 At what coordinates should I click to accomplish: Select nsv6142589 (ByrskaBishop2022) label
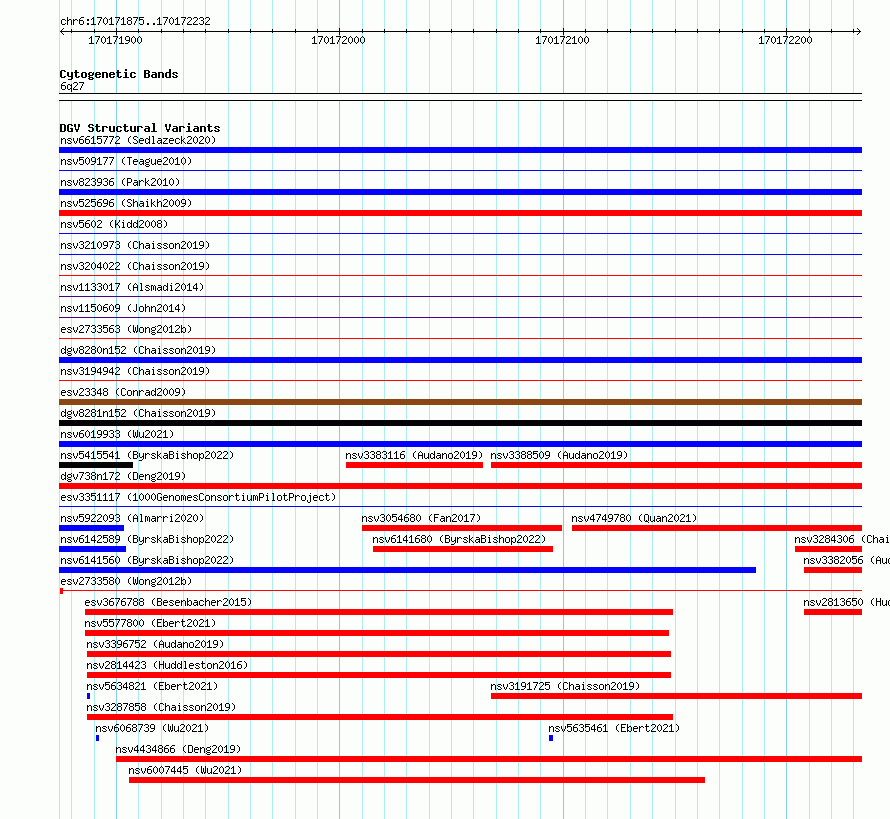click(147, 539)
